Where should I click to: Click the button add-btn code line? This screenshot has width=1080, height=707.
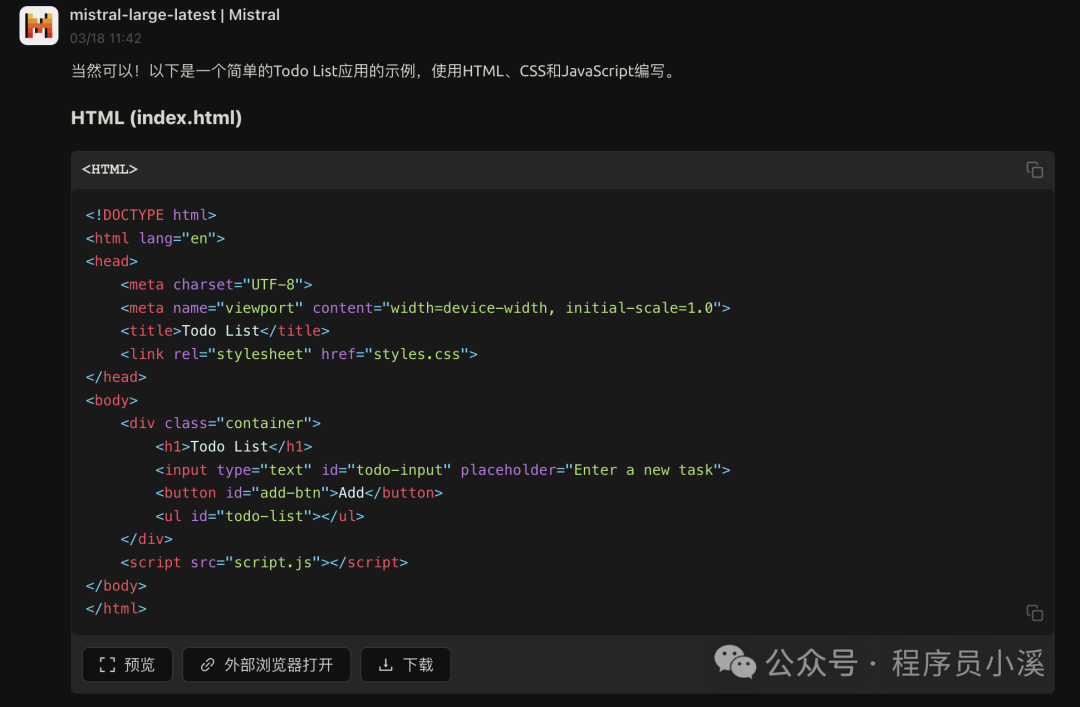(x=299, y=493)
